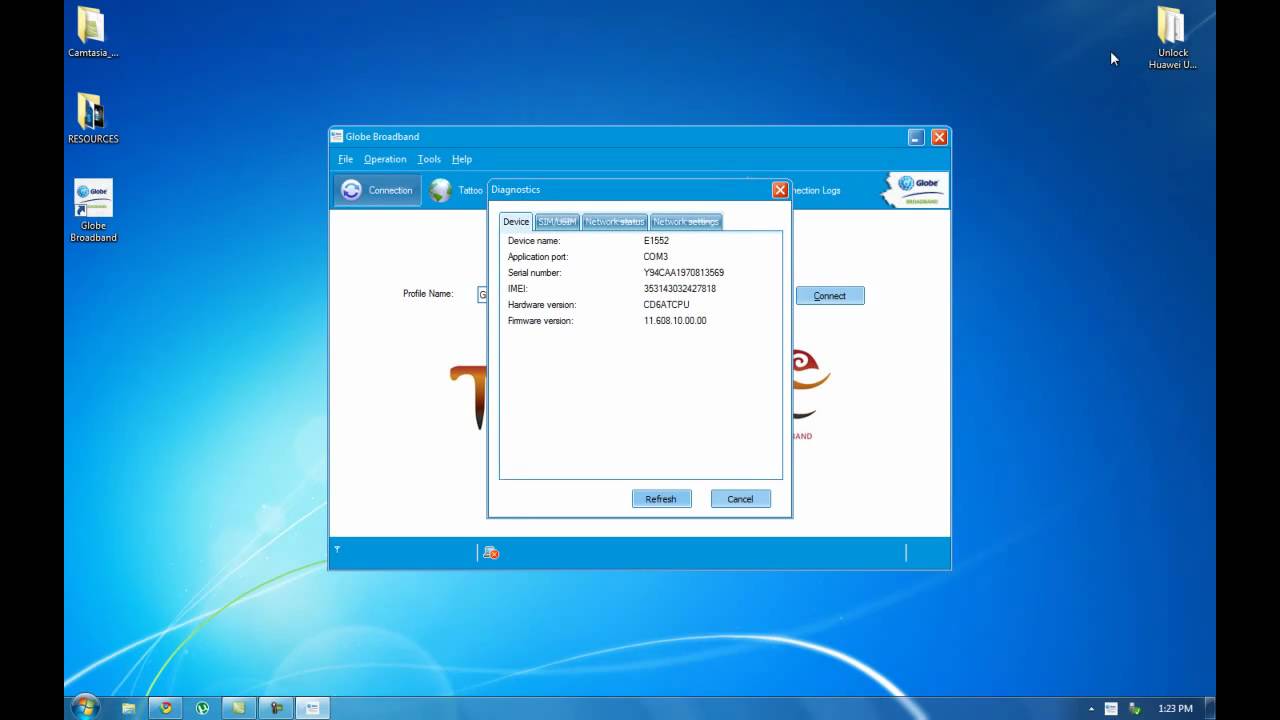Click the IMEI label

(517, 289)
